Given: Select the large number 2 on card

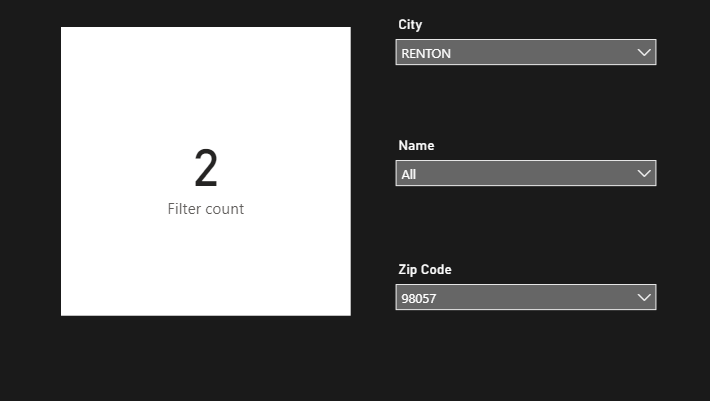Looking at the screenshot, I should tap(206, 169).
